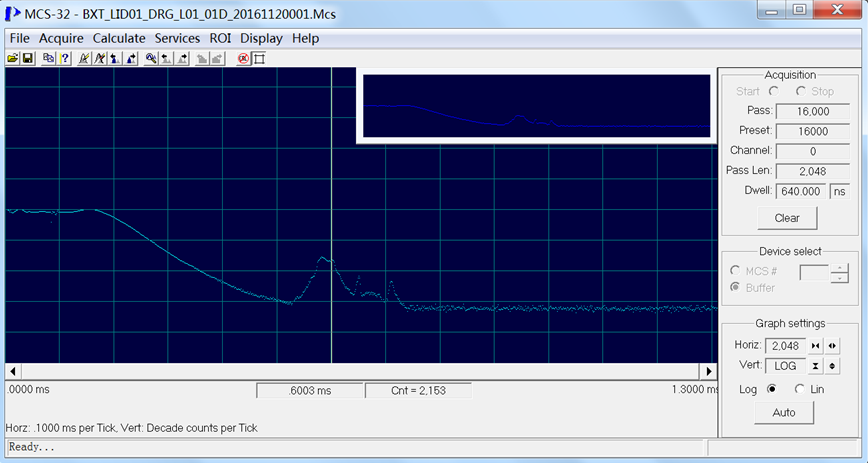Click the marker time readout .6003 ms
The width and height of the screenshot is (868, 463).
coord(309,390)
